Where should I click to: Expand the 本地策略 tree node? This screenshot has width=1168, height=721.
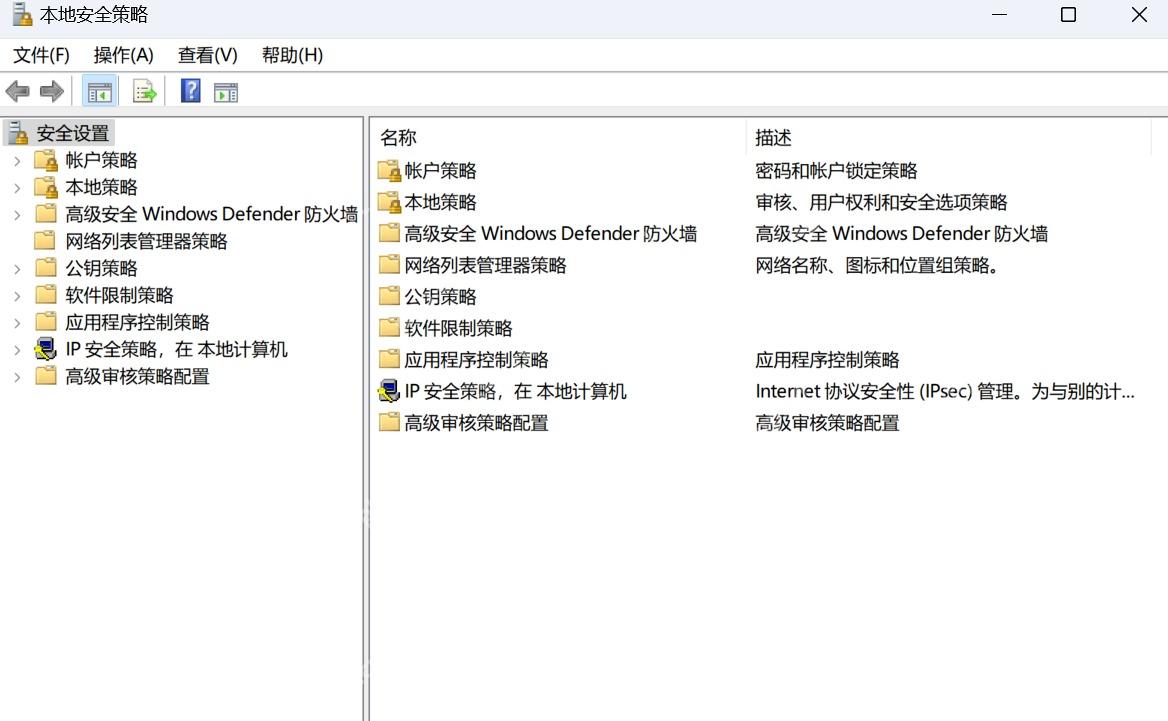(x=17, y=188)
